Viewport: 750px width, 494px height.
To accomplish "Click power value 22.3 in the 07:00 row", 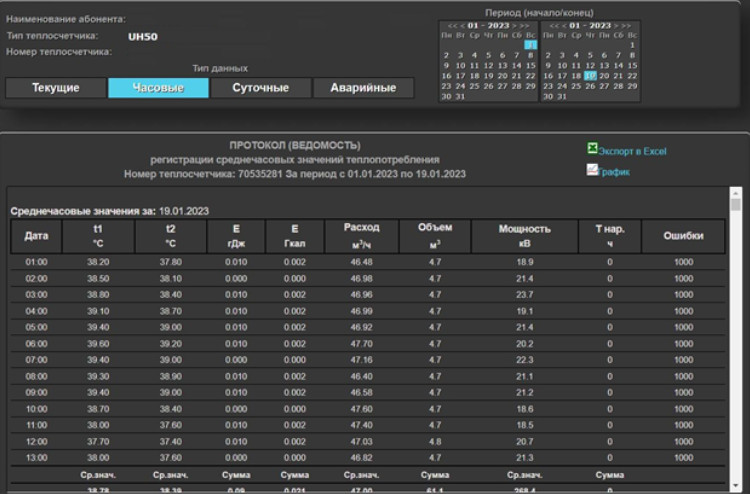I will point(525,360).
